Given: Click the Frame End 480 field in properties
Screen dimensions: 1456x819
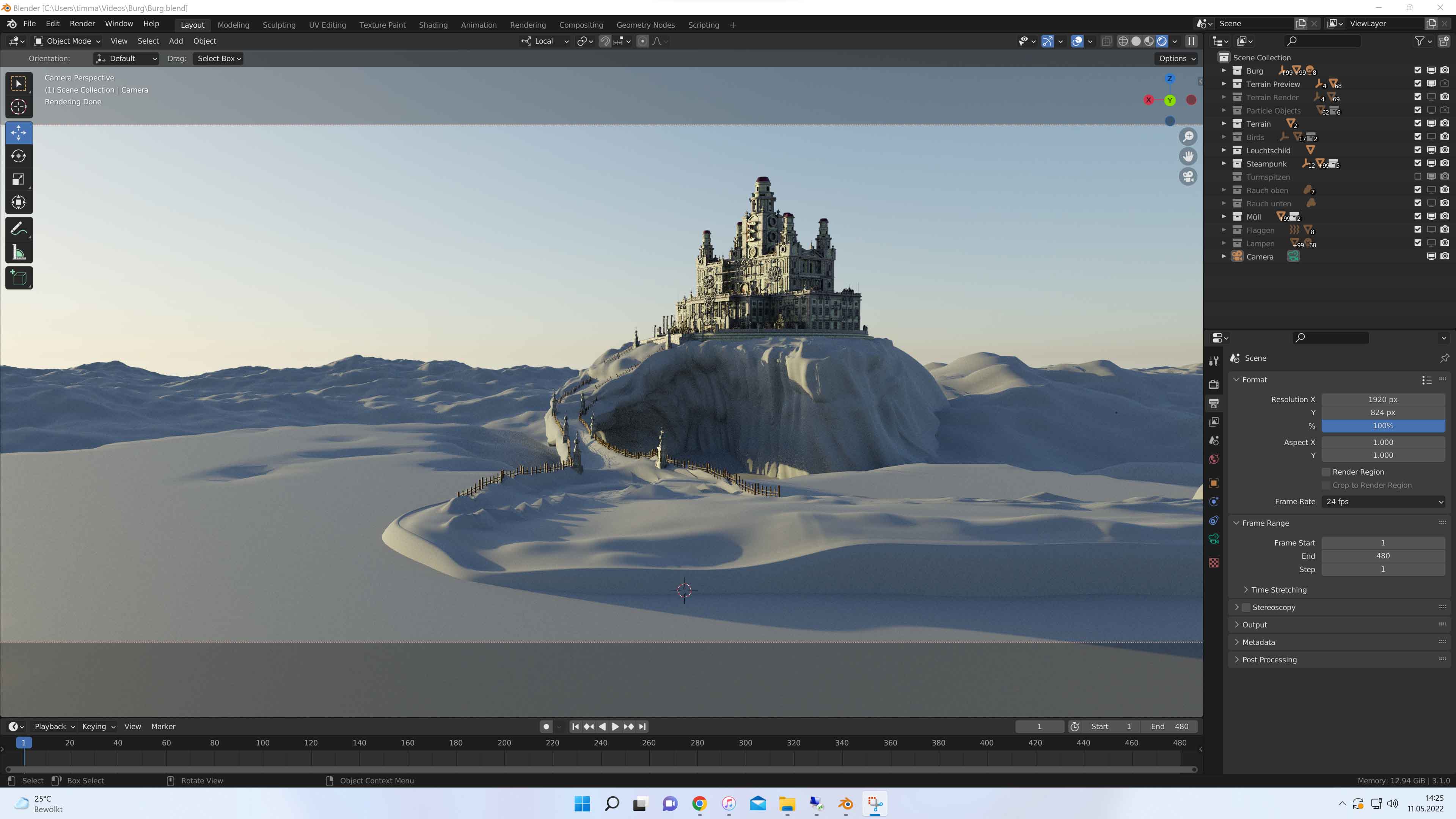Looking at the screenshot, I should click(1382, 556).
